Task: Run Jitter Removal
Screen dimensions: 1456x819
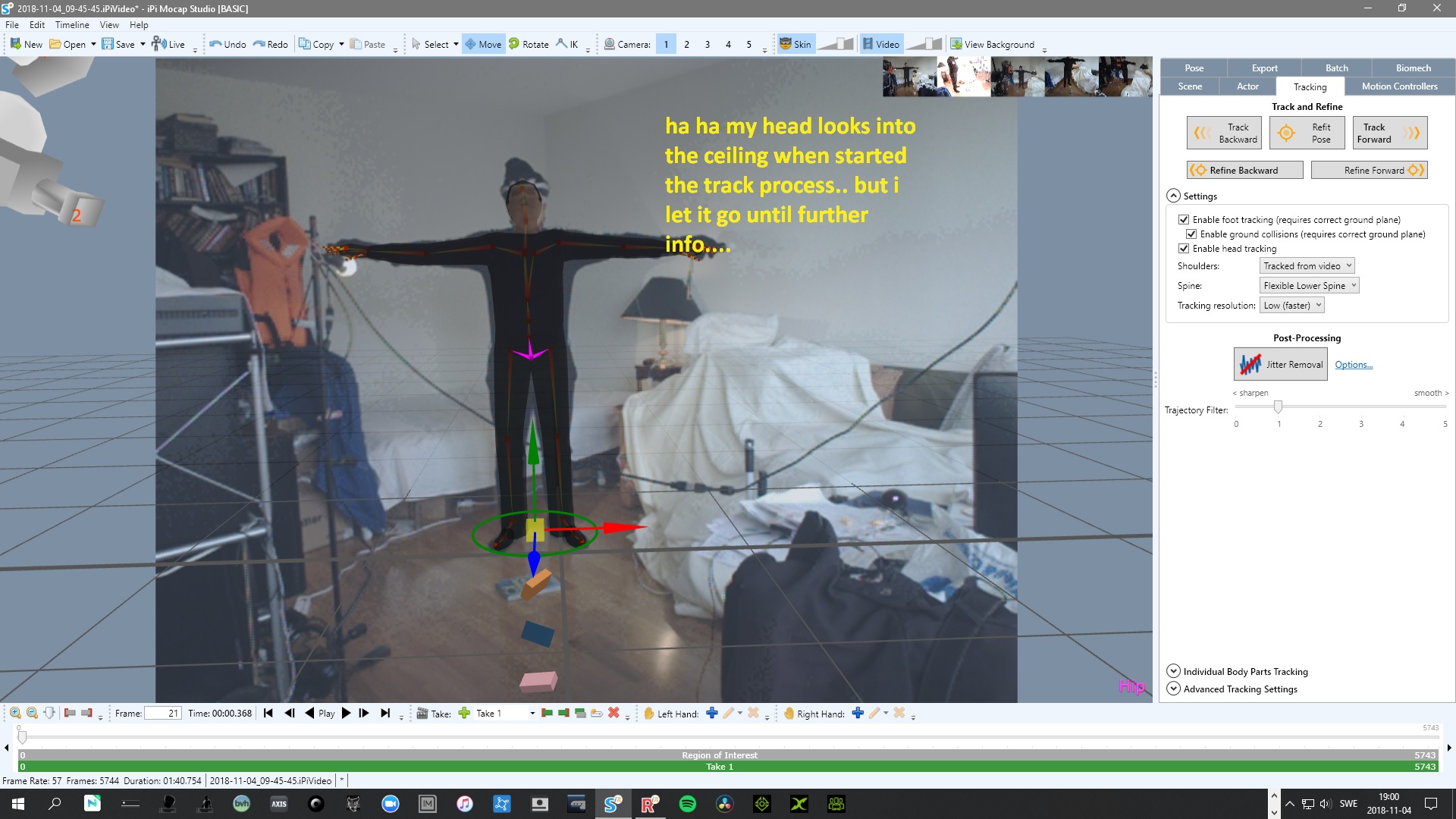Action: tap(1280, 364)
